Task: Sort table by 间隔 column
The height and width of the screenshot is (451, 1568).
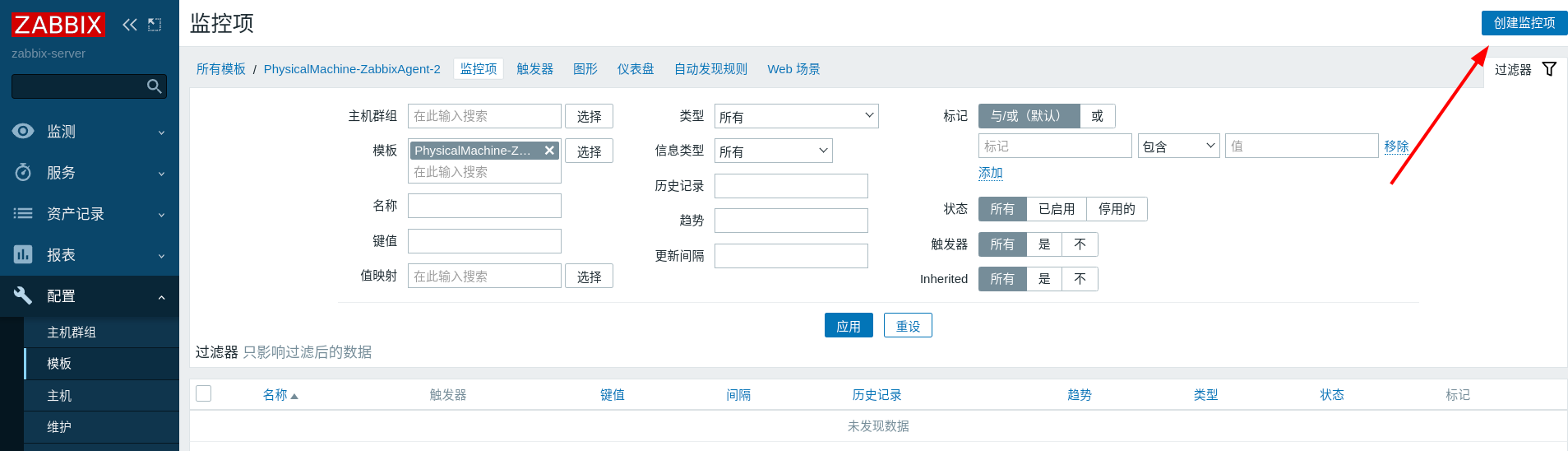Action: pyautogui.click(x=738, y=395)
